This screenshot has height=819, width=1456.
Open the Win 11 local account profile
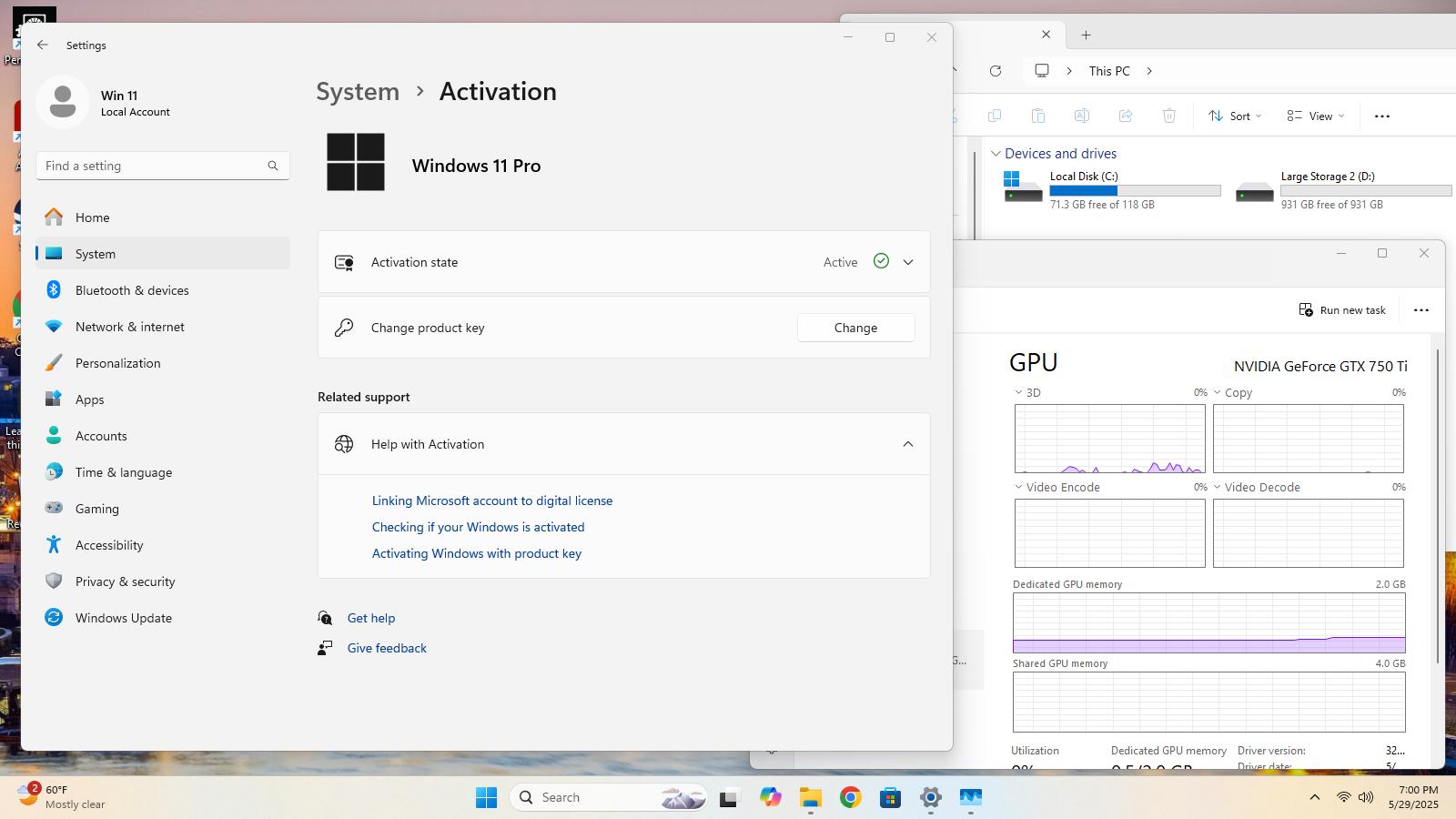tap(104, 102)
